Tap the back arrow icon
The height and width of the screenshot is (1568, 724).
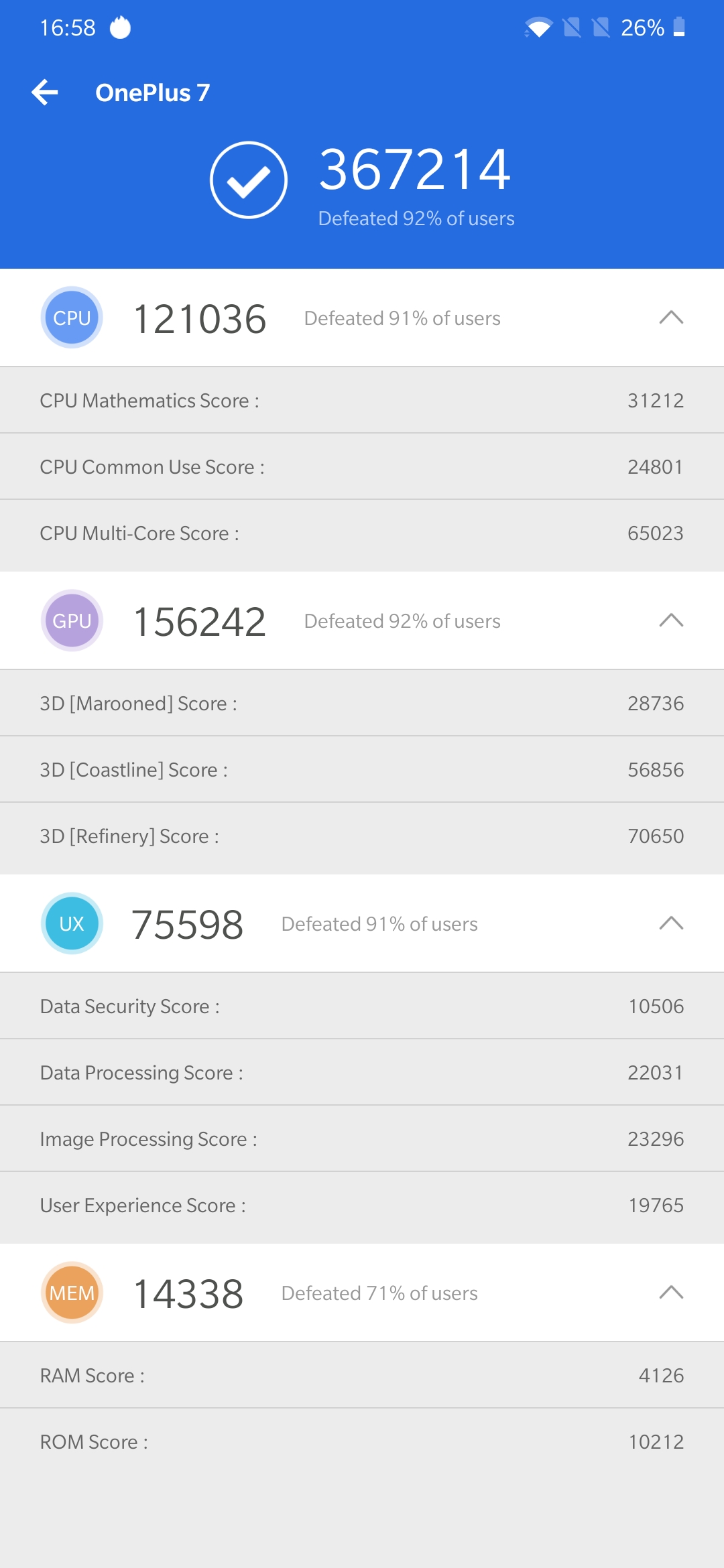click(x=45, y=92)
